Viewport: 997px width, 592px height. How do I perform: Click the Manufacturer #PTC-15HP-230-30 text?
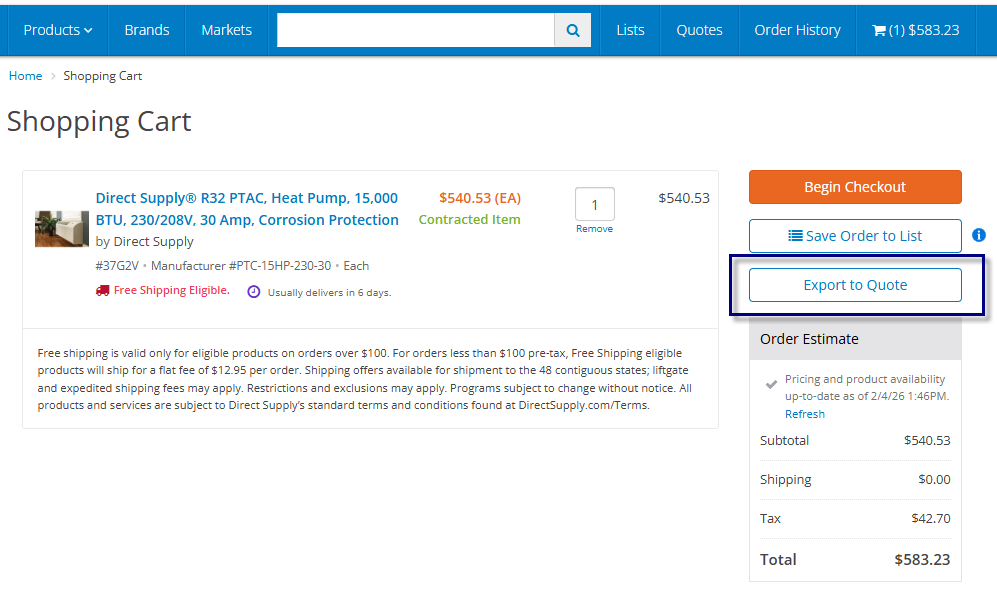241,266
